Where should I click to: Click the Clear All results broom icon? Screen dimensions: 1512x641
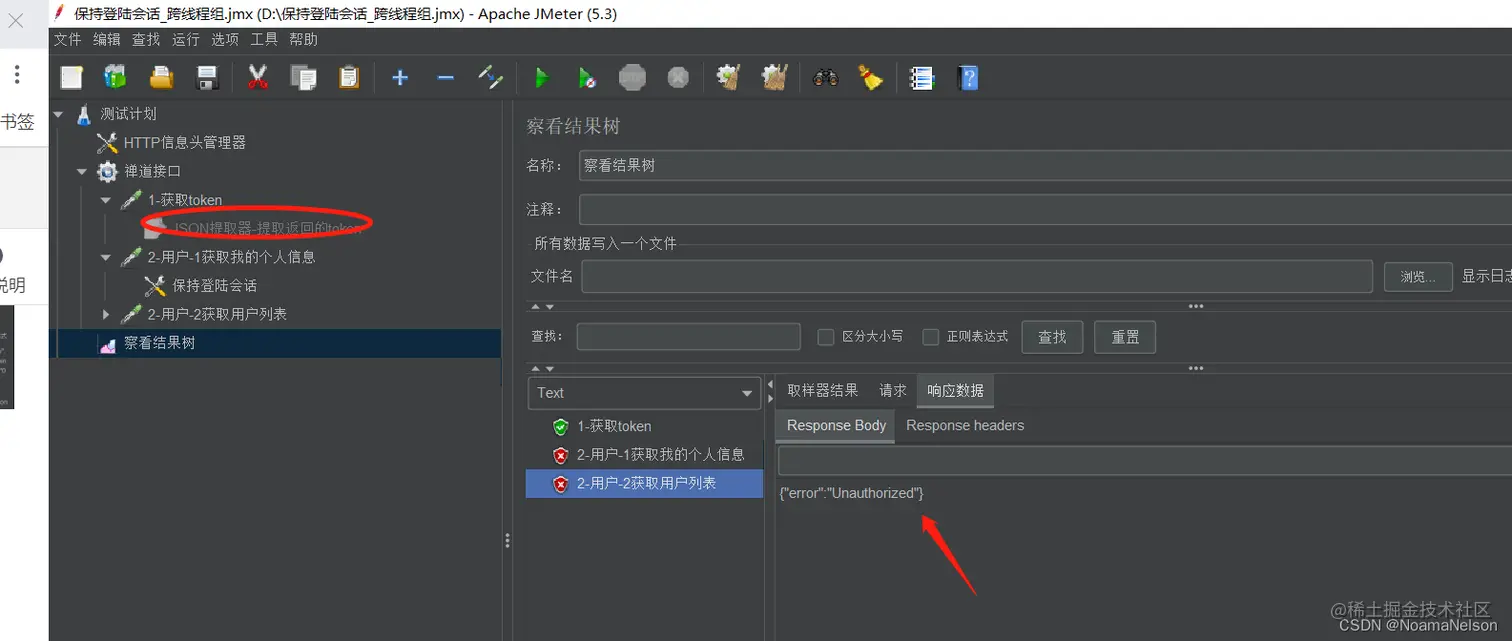point(775,77)
